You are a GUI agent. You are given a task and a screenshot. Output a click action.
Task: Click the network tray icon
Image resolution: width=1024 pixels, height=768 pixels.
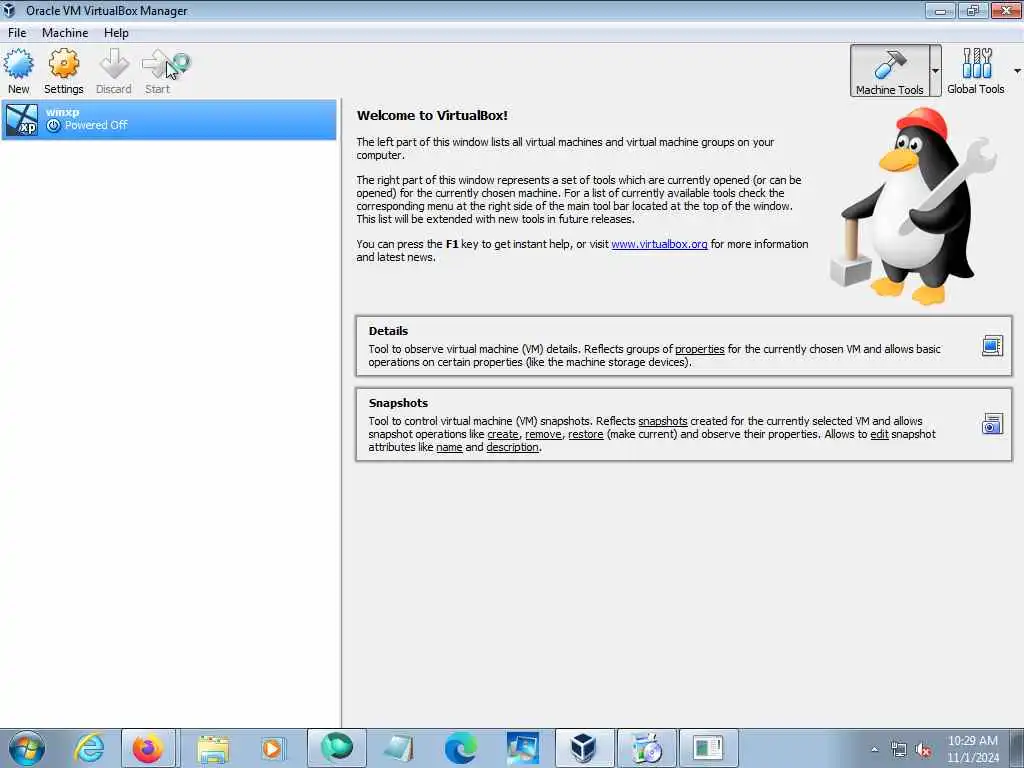(x=899, y=750)
